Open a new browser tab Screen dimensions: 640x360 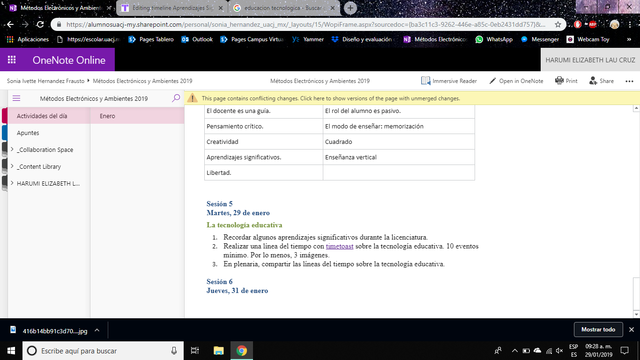350,8
